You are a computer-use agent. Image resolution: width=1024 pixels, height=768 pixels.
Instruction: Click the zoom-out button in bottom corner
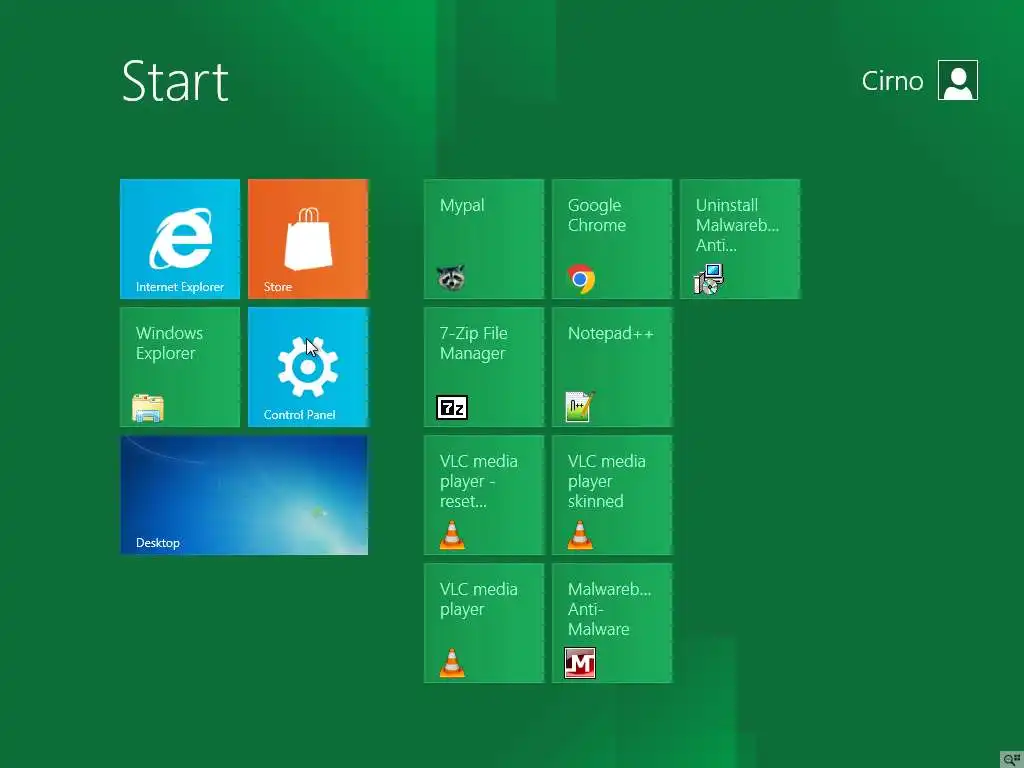pyautogui.click(x=1012, y=759)
